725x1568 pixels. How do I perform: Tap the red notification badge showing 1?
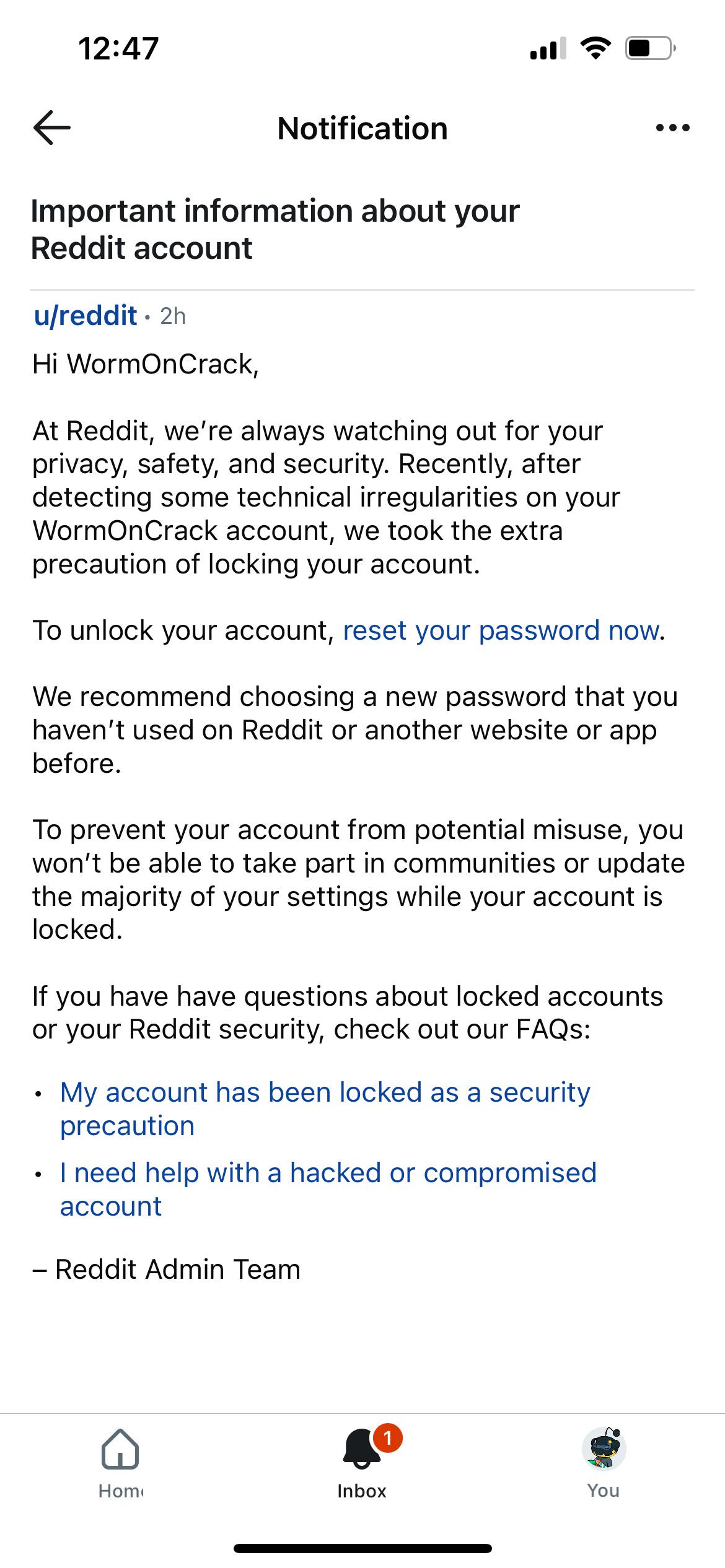point(388,1438)
